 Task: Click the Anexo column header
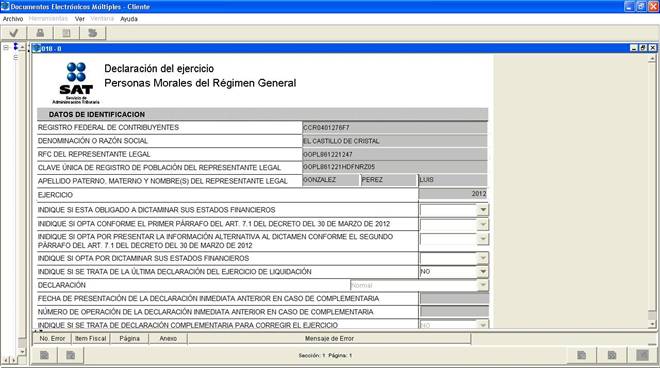tap(168, 339)
